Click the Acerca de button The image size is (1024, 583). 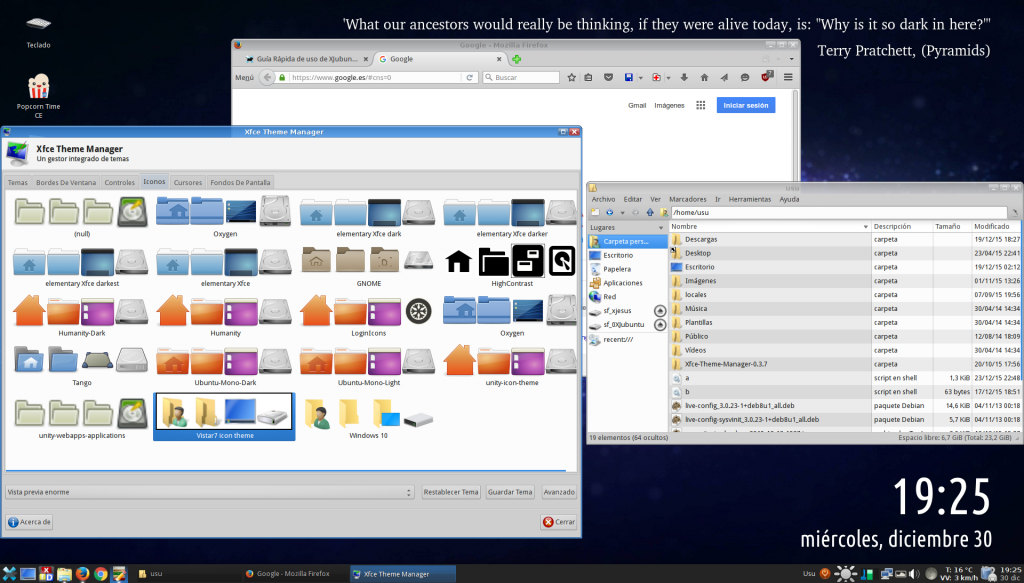pos(29,522)
